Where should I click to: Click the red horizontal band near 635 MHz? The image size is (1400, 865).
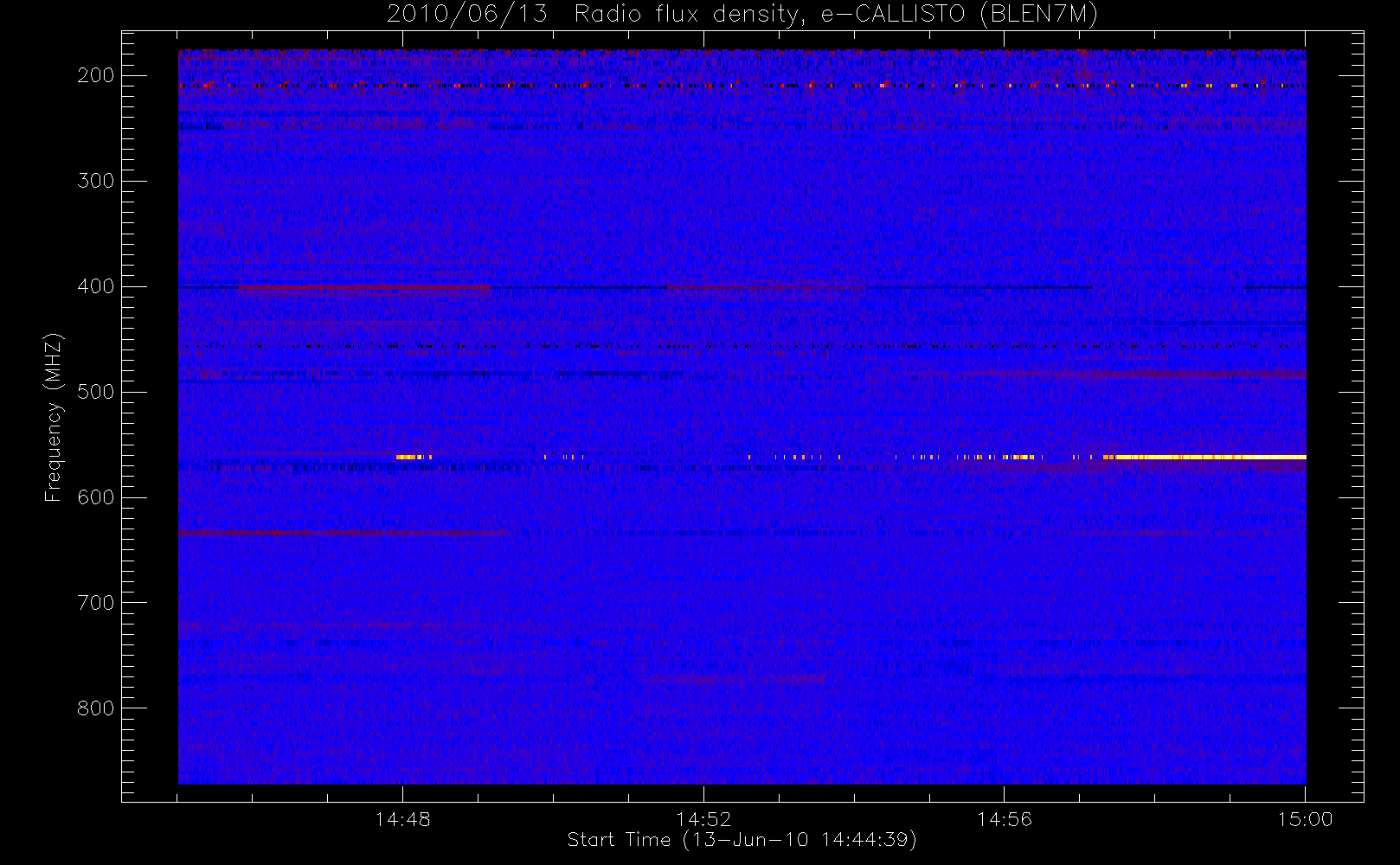342,534
